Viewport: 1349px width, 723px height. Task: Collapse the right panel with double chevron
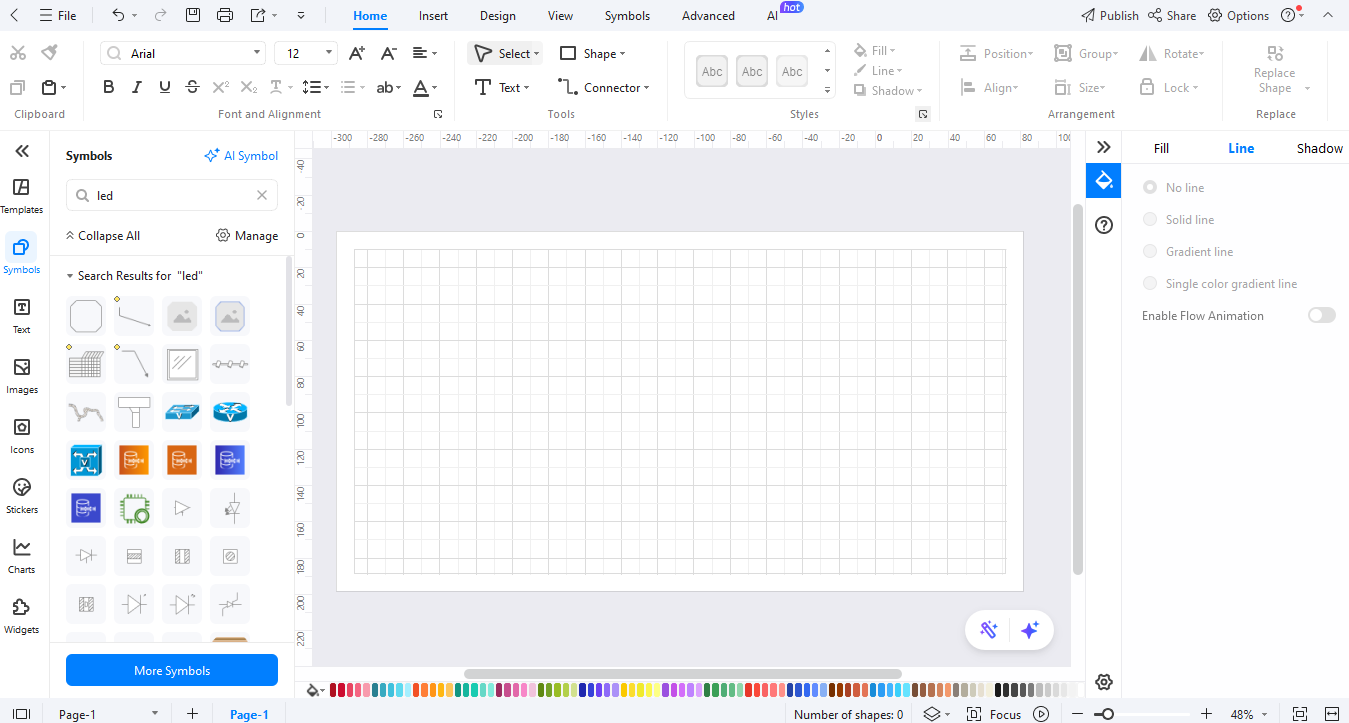pyautogui.click(x=1104, y=147)
